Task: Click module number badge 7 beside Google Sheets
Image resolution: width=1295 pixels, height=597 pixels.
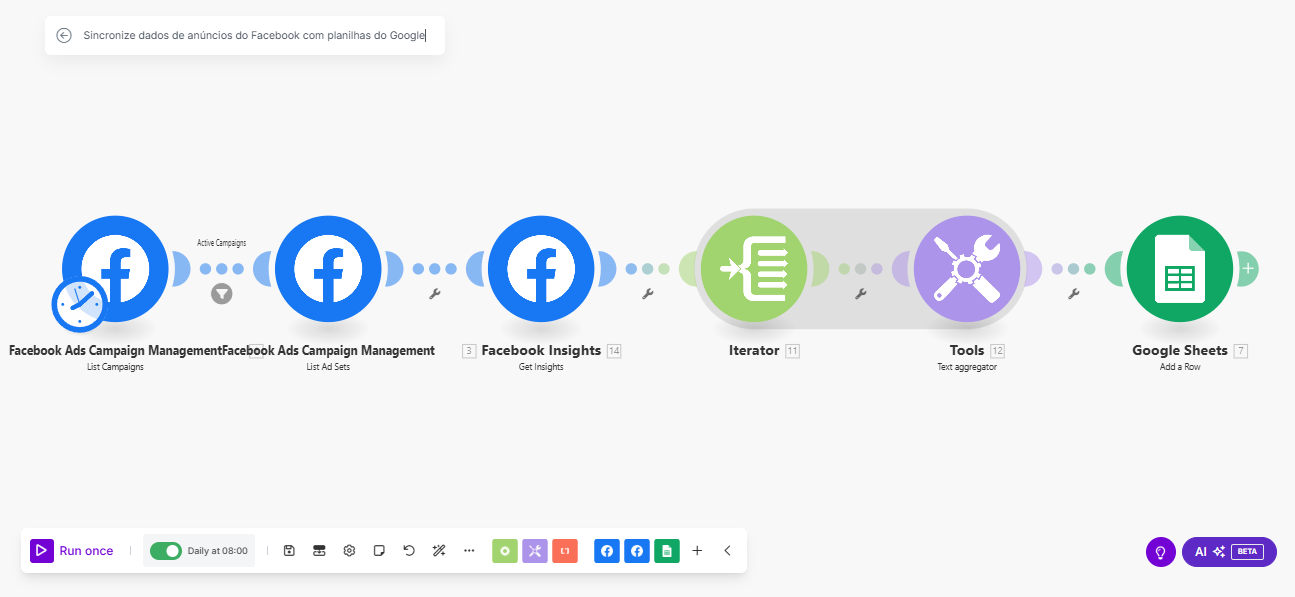Action: tap(1241, 351)
